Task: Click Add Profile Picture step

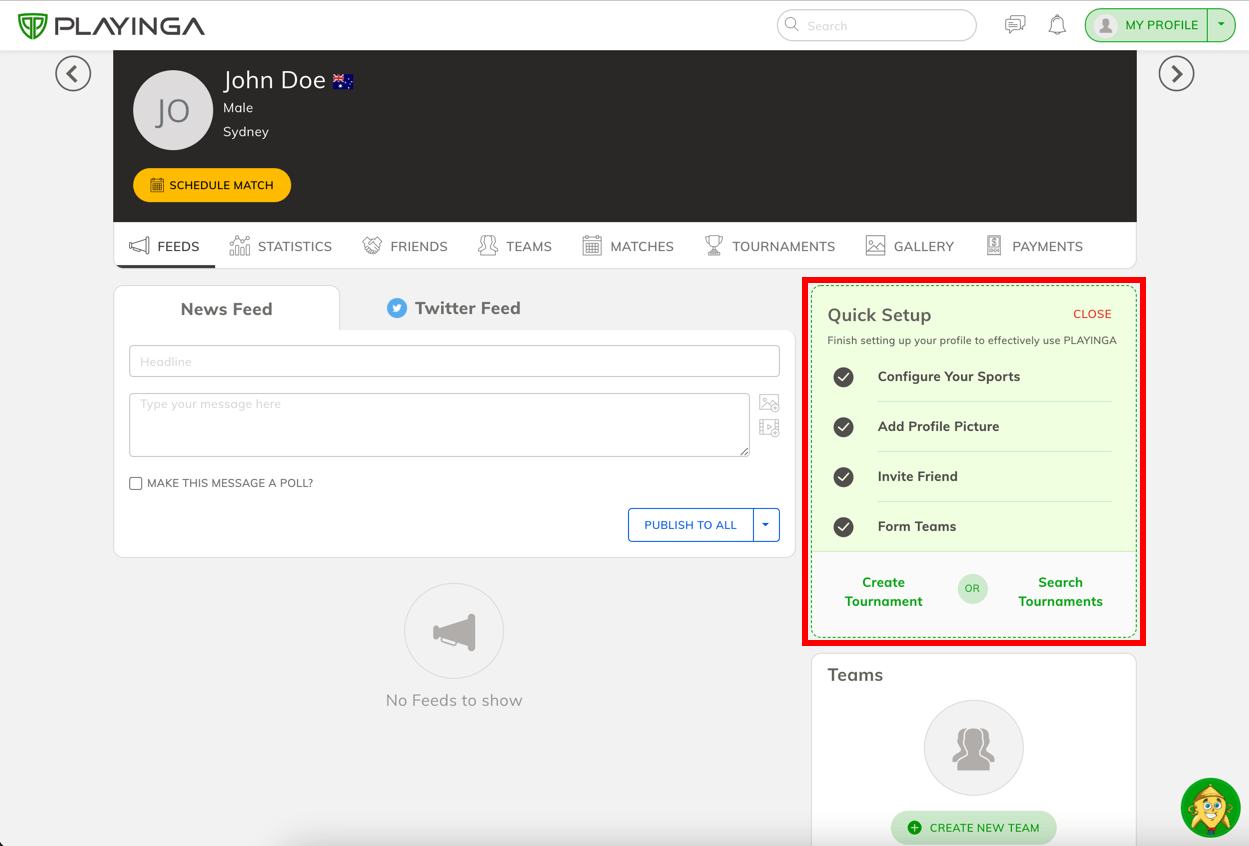Action: pyautogui.click(x=939, y=427)
